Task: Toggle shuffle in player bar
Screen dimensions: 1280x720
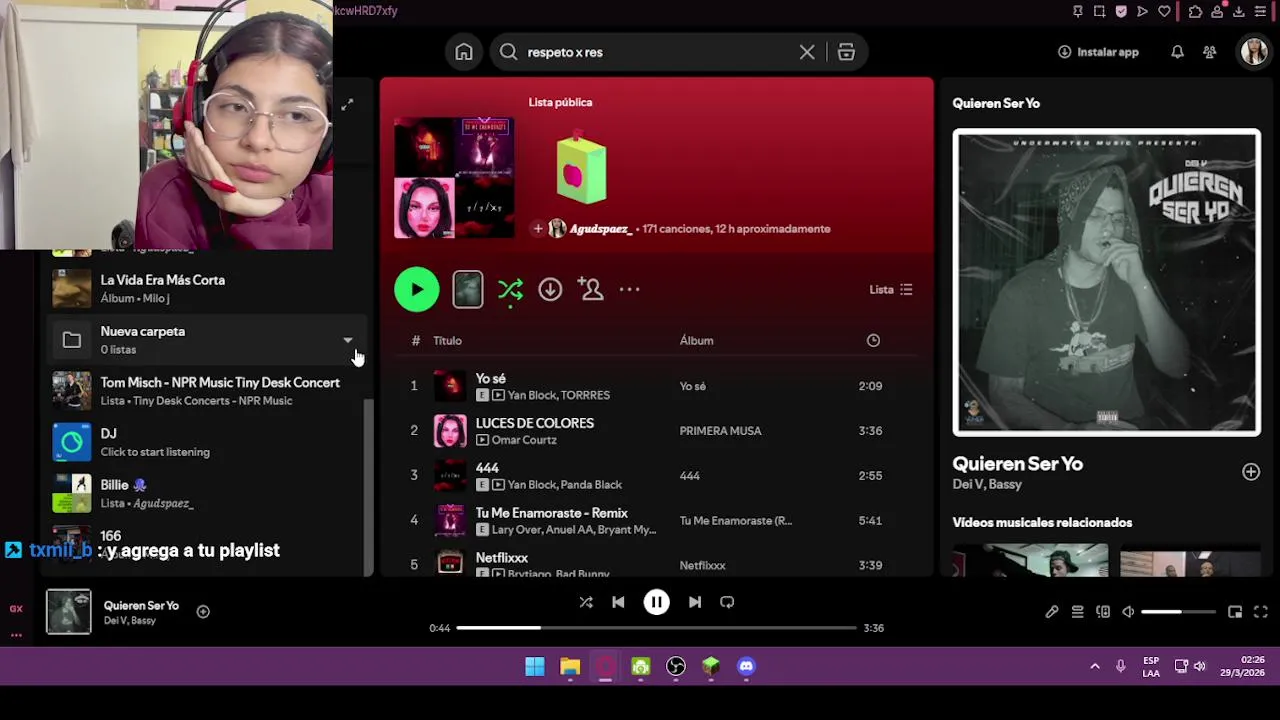Action: coord(586,602)
